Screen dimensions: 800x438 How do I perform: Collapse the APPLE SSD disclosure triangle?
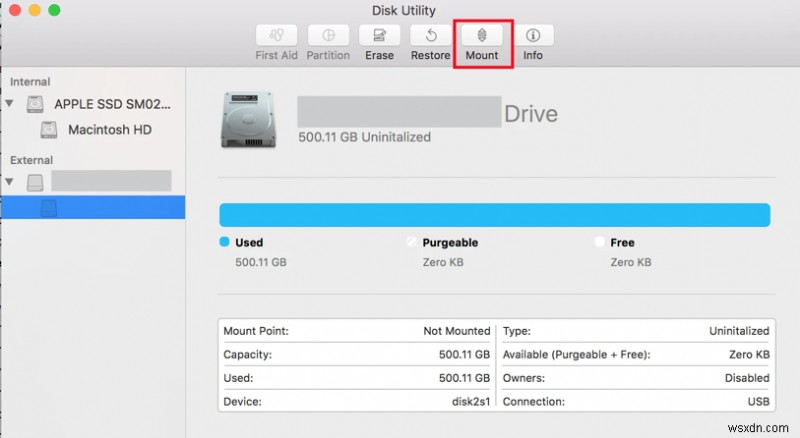point(9,104)
